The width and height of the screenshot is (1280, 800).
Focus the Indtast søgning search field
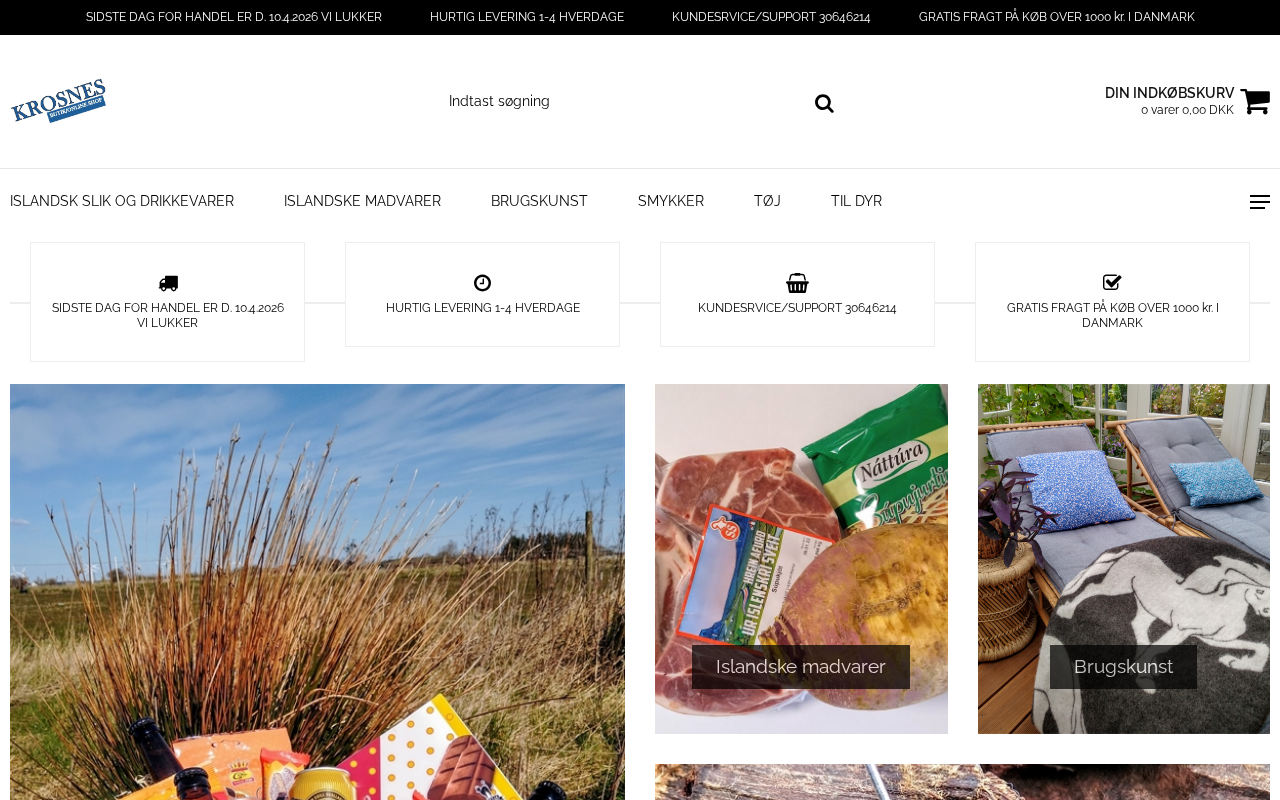[x=625, y=102]
